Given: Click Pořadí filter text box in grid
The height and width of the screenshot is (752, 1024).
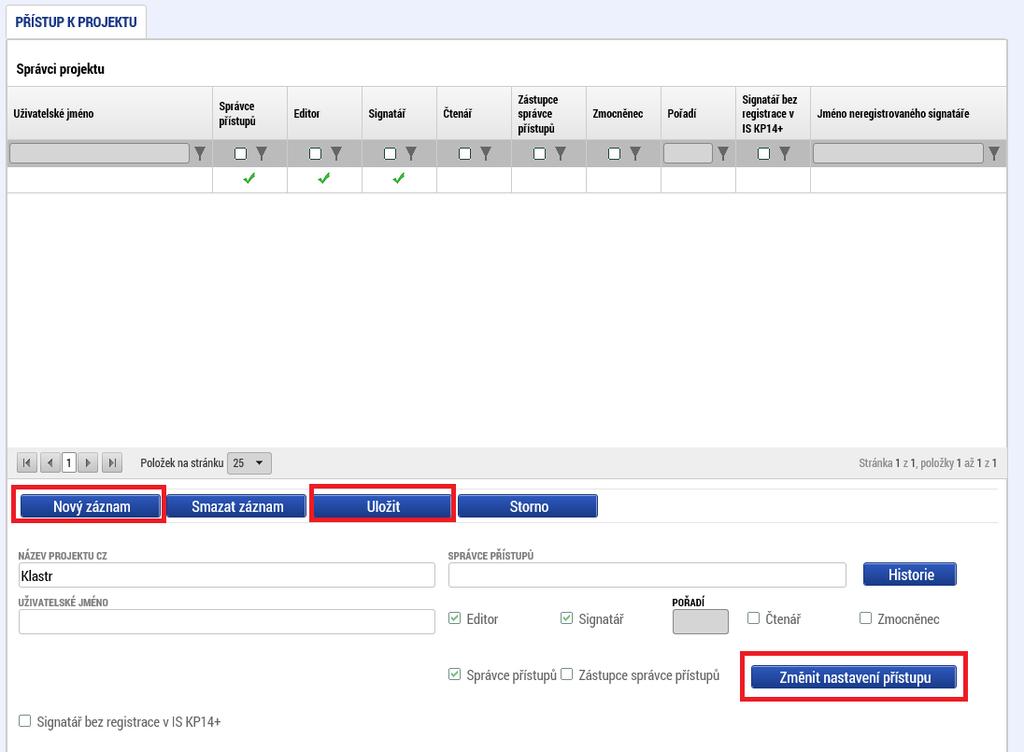Looking at the screenshot, I should 688,153.
